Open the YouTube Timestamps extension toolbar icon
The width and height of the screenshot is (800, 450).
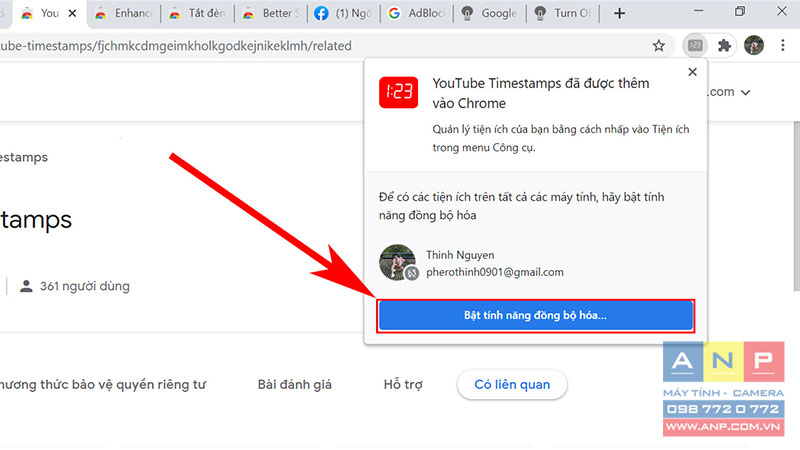tap(695, 46)
